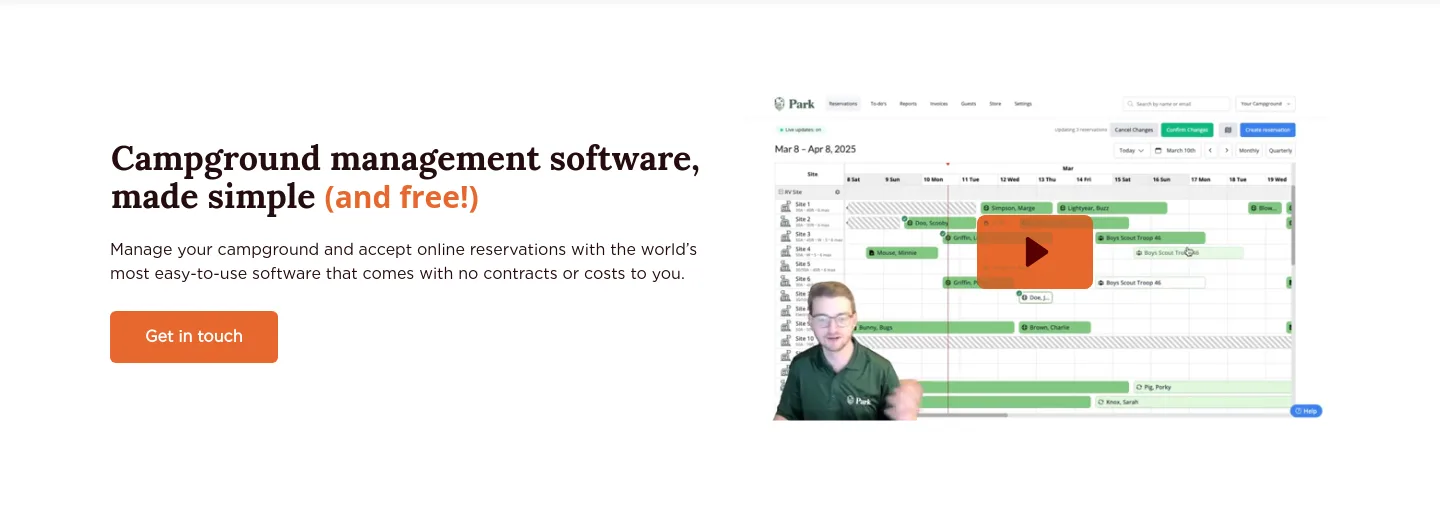
Task: Click the orange Get in touch button
Action: pyautogui.click(x=194, y=337)
